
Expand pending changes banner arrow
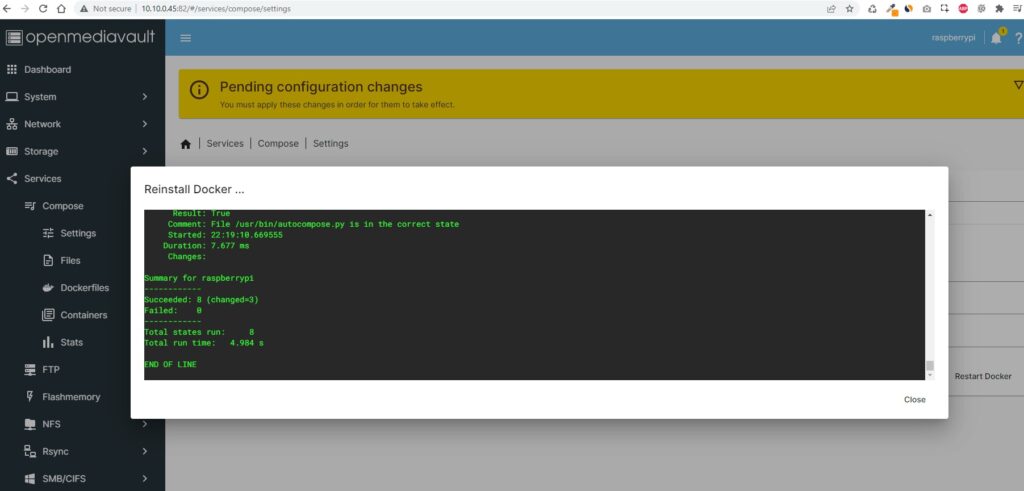pos(1018,85)
